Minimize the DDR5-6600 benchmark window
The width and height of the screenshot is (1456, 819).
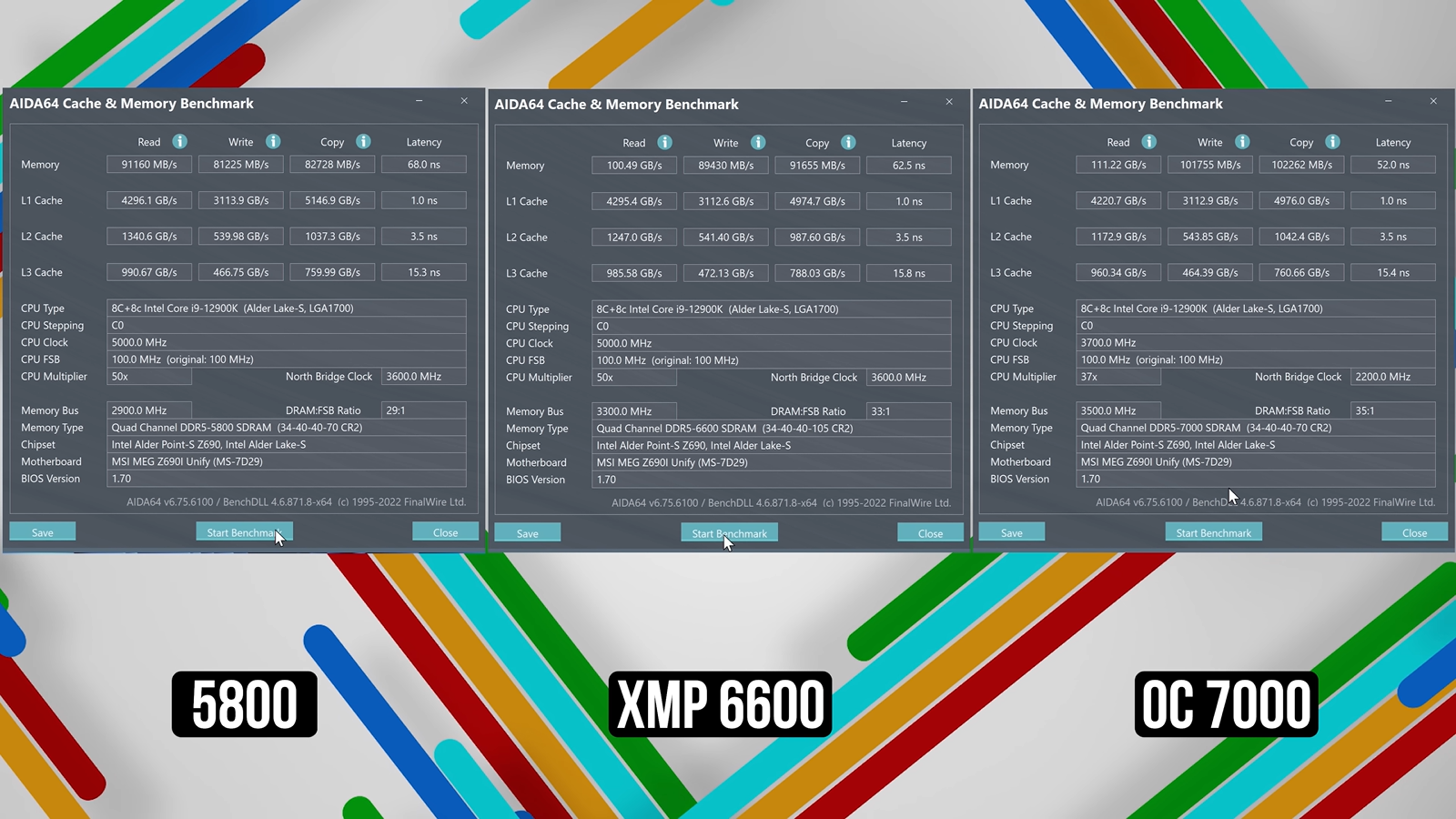(x=904, y=102)
